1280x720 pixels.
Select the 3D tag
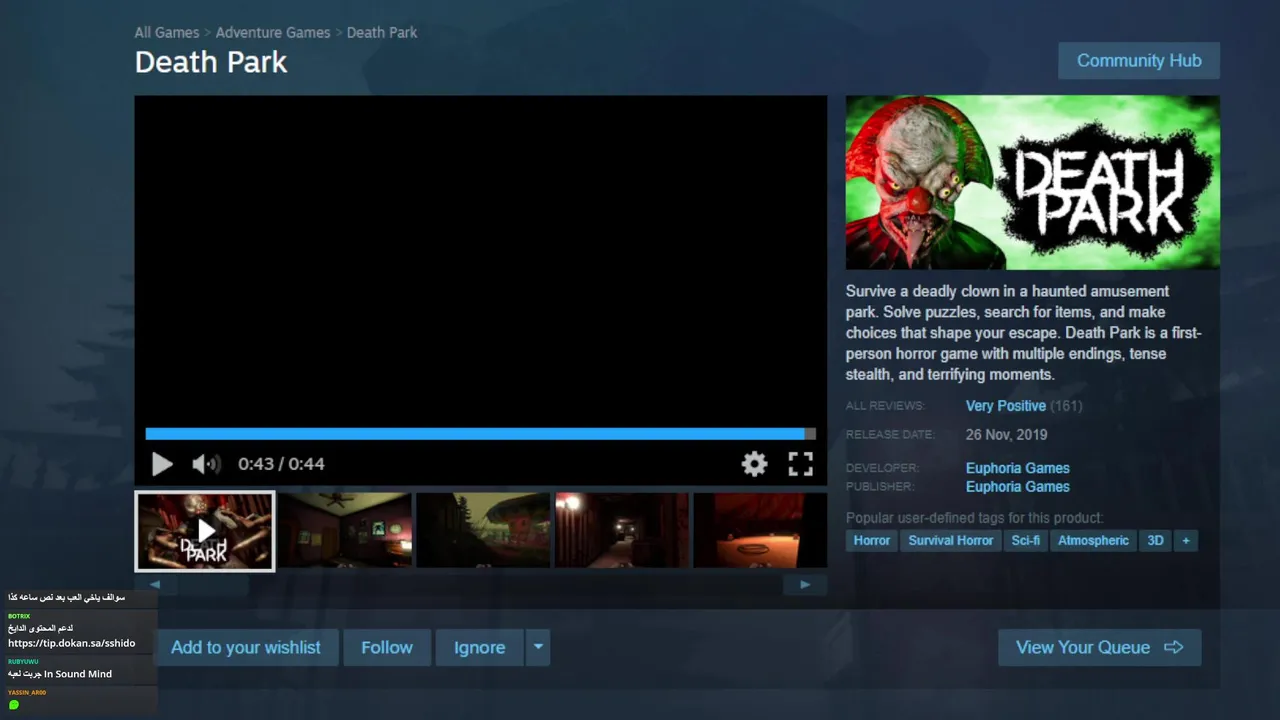coord(1155,540)
